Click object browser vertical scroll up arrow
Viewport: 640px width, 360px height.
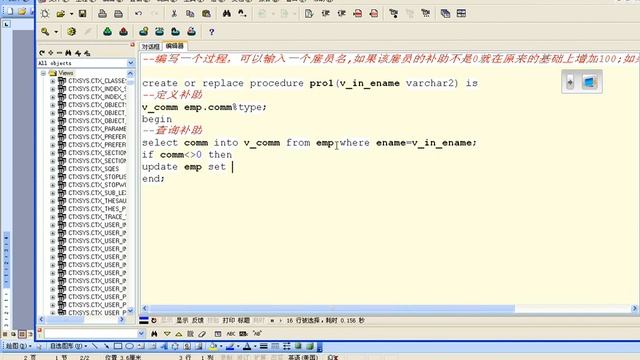click(131, 73)
